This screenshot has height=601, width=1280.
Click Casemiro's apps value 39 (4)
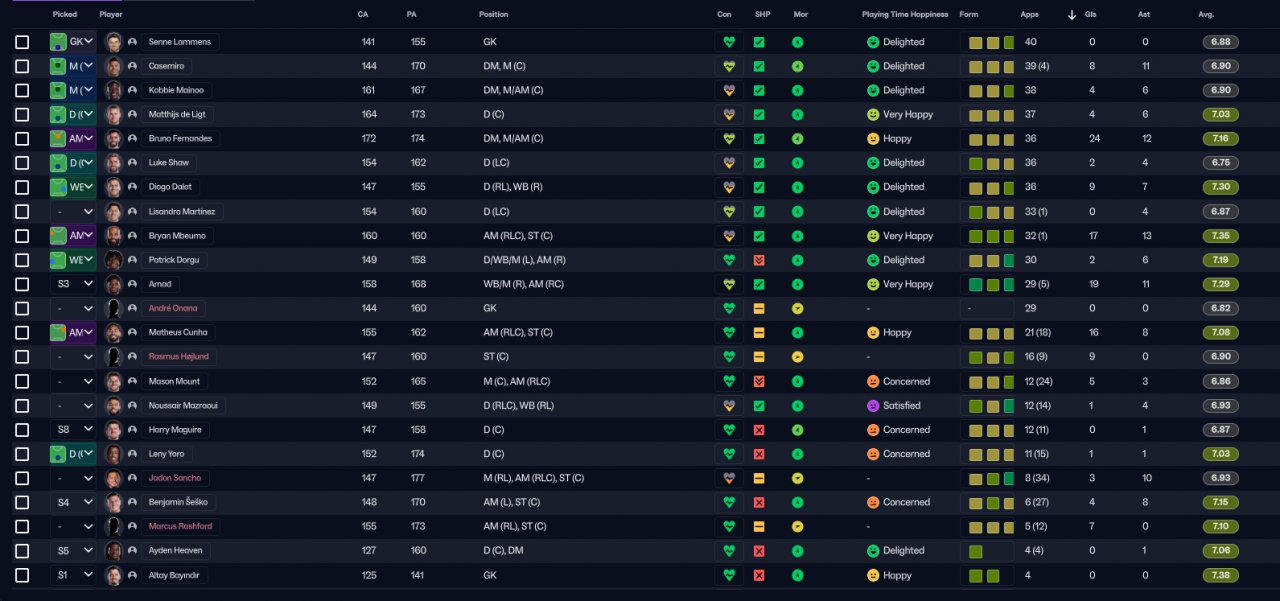pyautogui.click(x=1035, y=66)
